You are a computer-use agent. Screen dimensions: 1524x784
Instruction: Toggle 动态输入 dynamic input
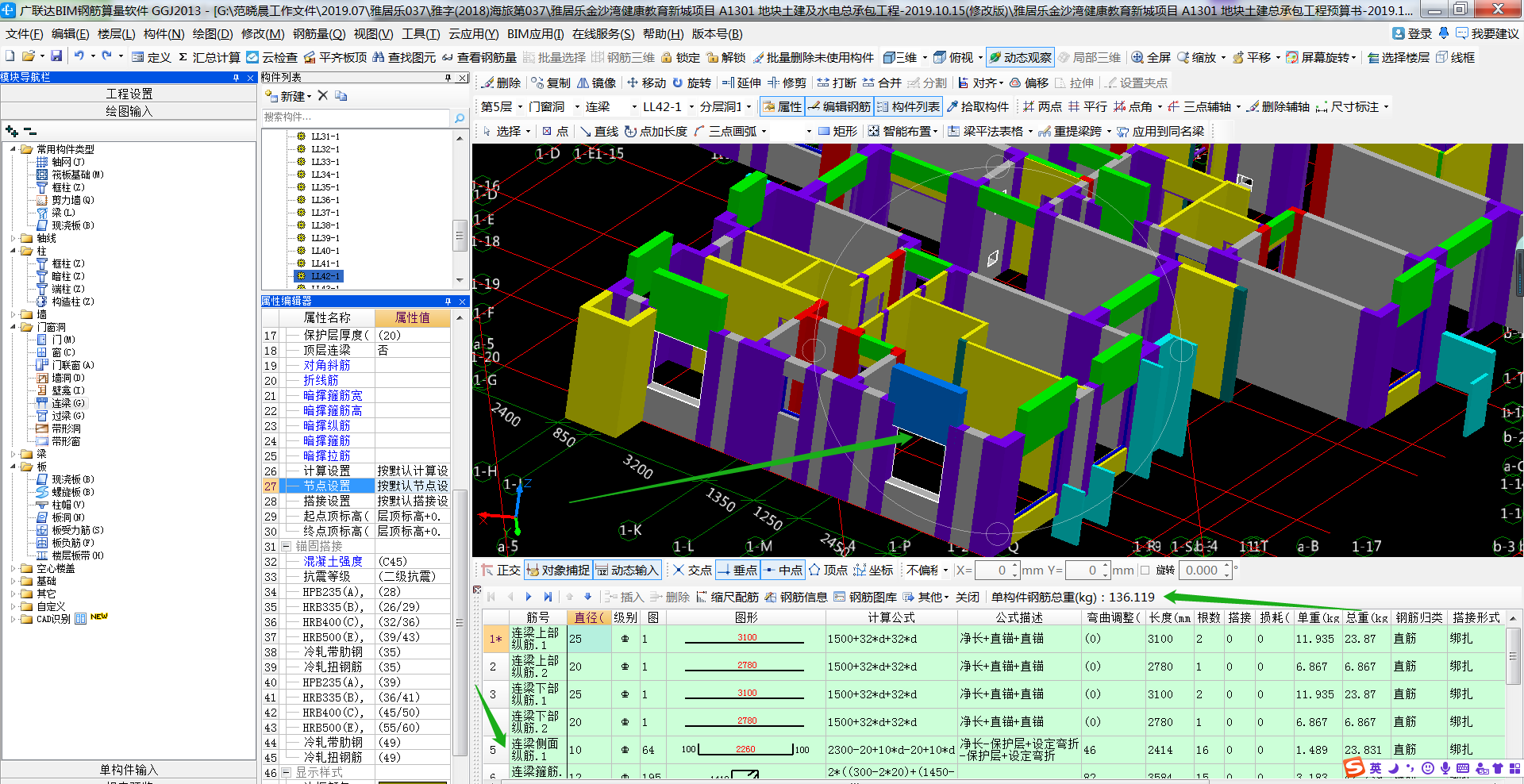(x=627, y=570)
